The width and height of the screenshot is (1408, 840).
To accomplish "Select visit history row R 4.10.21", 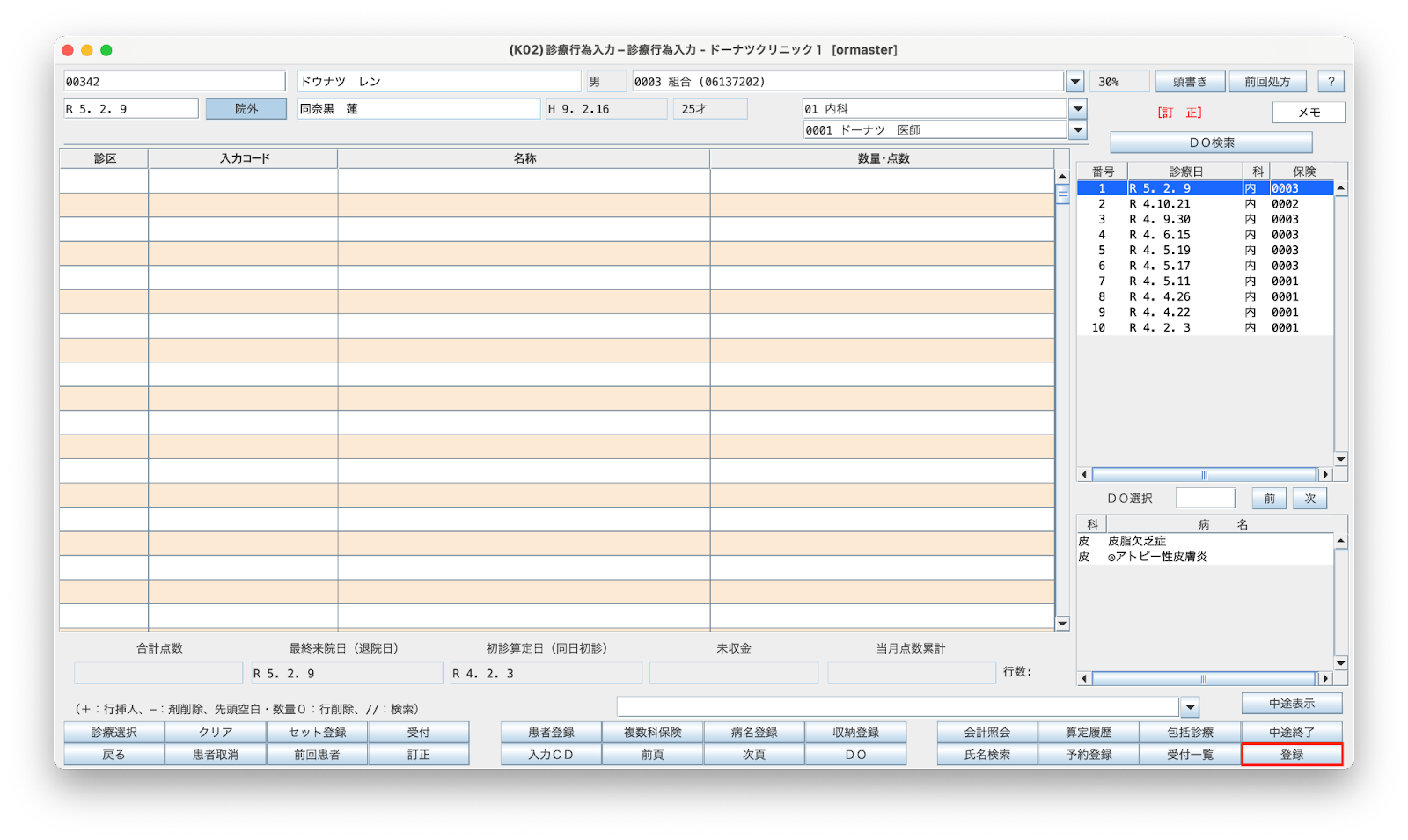I will [x=1205, y=204].
